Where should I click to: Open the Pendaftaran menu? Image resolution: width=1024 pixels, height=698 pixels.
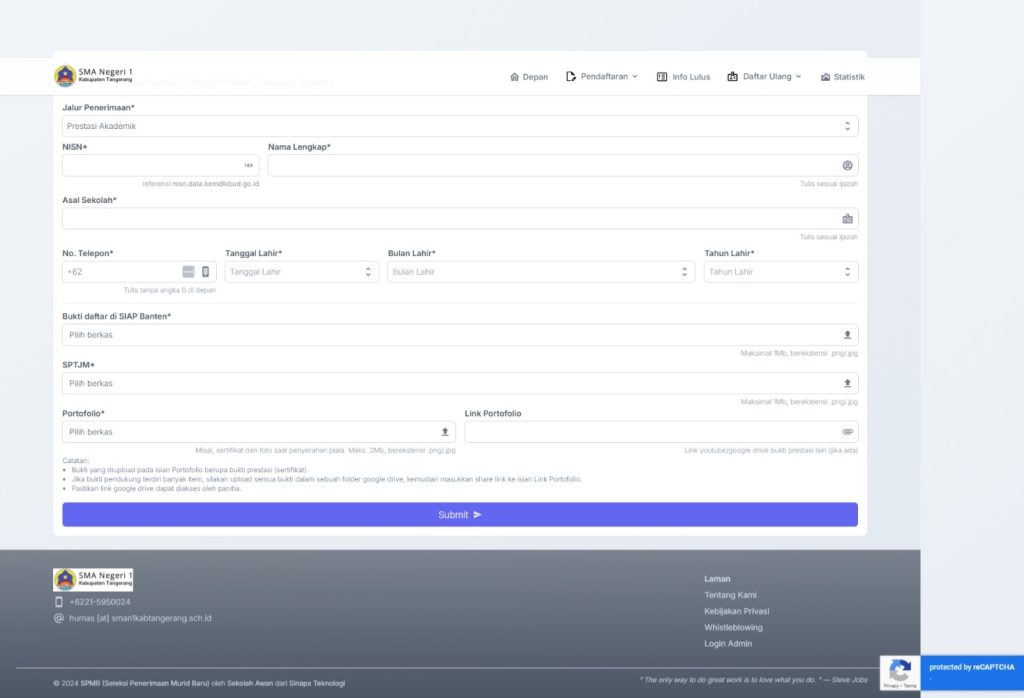click(x=602, y=77)
